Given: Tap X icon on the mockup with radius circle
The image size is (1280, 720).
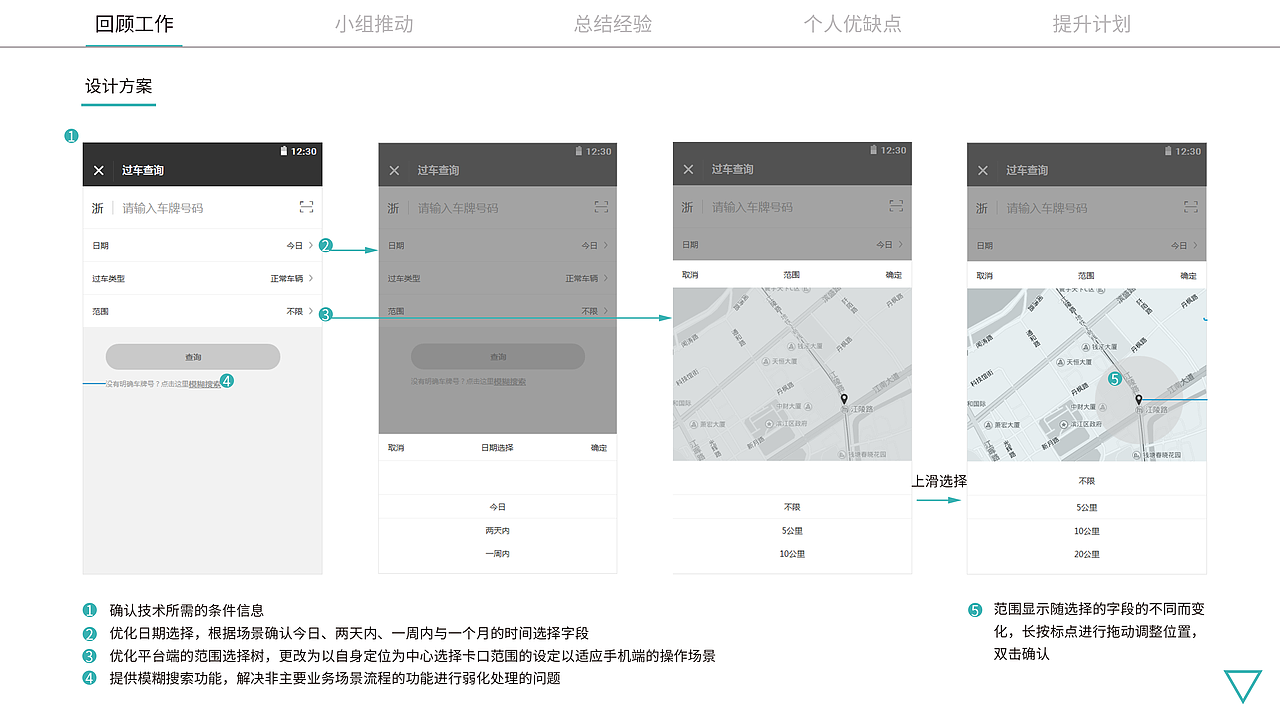Looking at the screenshot, I should point(982,170).
